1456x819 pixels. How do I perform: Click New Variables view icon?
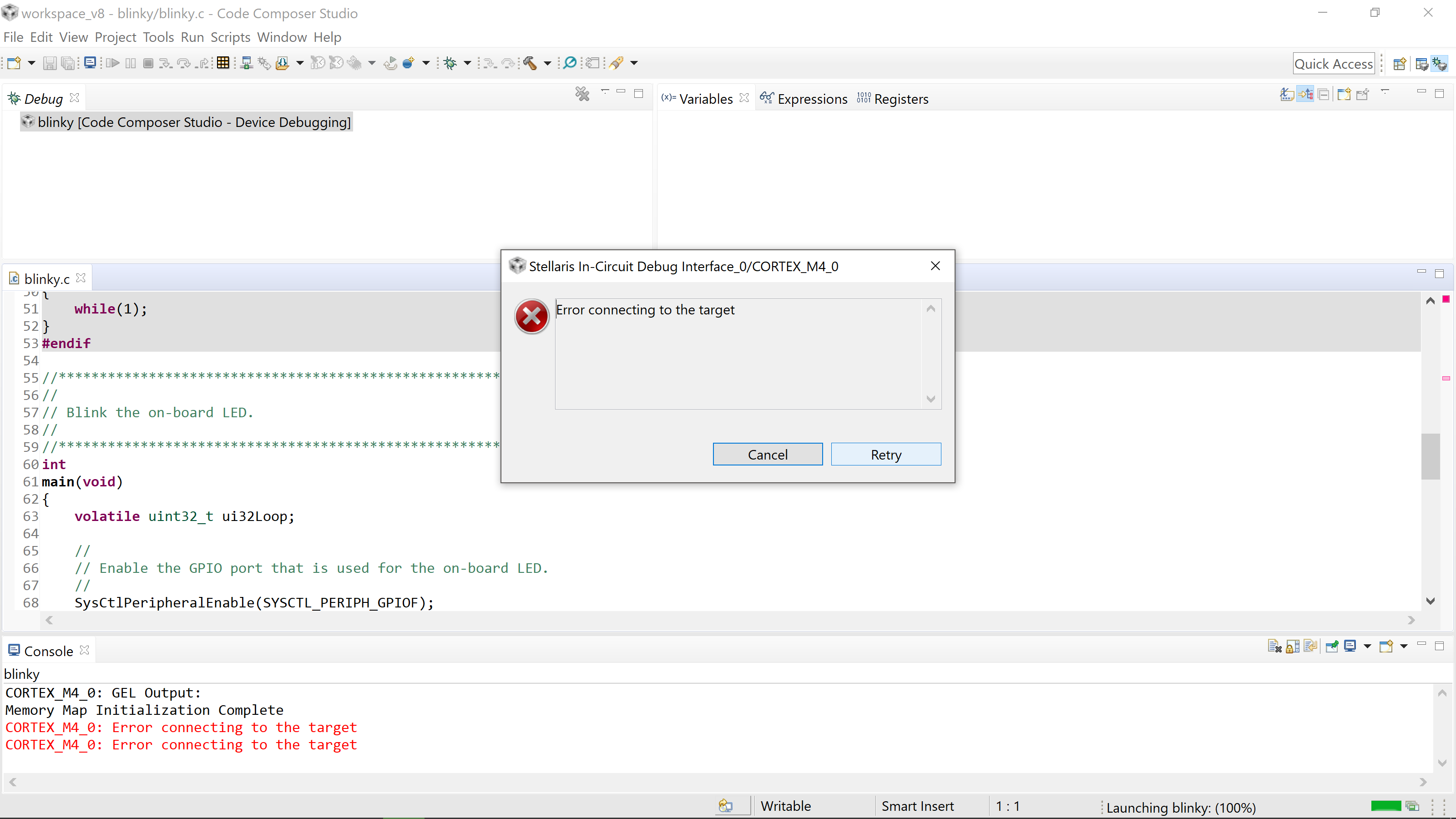pos(1344,94)
